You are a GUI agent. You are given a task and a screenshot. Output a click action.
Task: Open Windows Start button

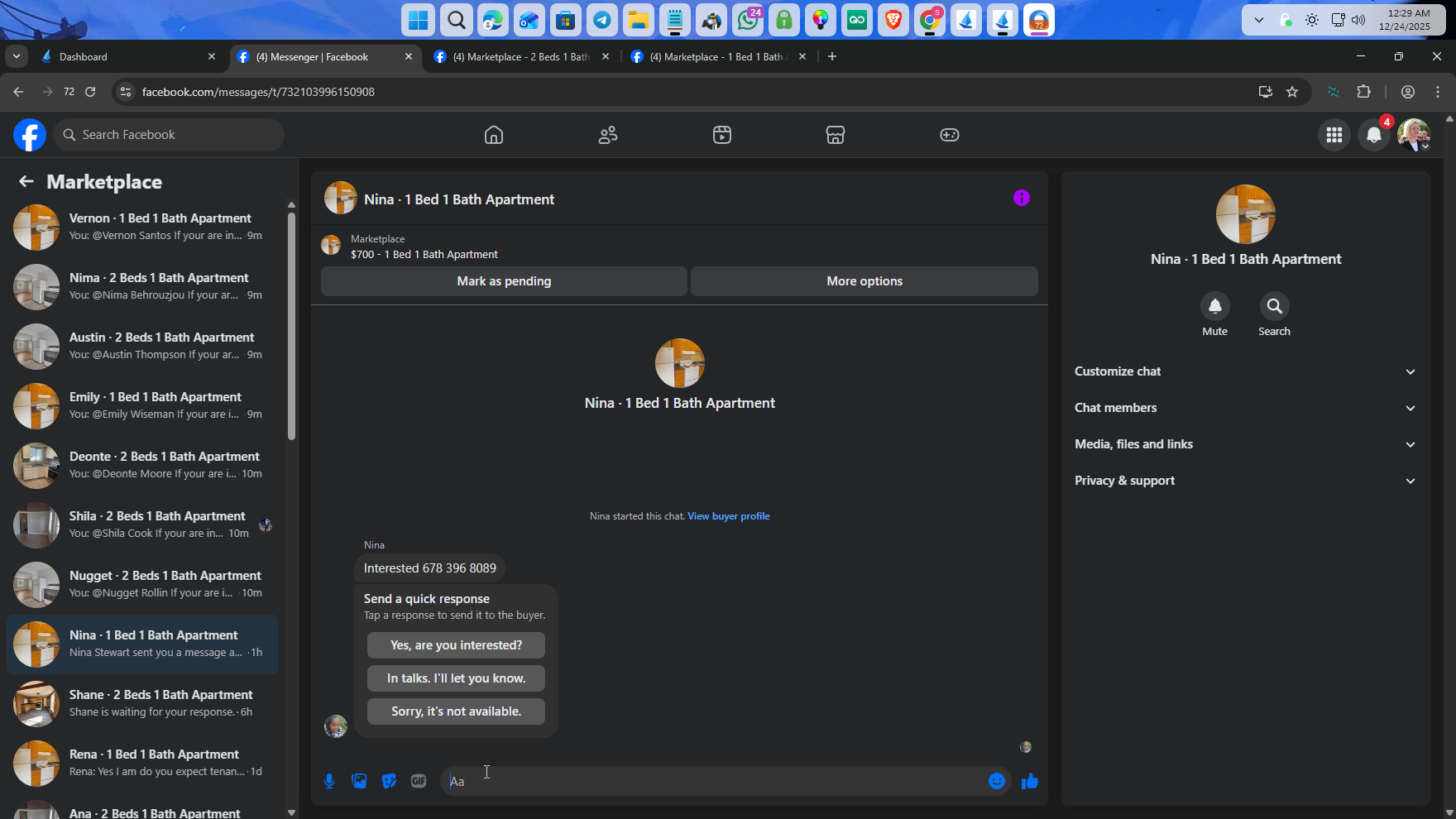point(419,20)
